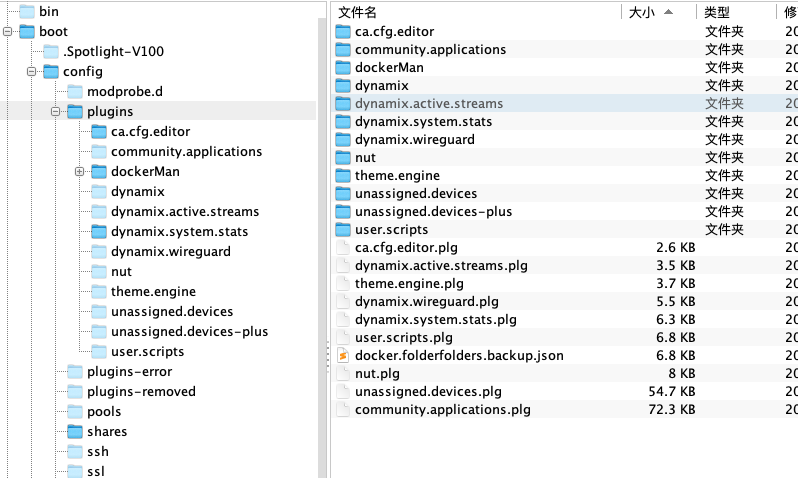The width and height of the screenshot is (798, 478).
Task: Select the theme.engine.plg file name
Action: 409,284
